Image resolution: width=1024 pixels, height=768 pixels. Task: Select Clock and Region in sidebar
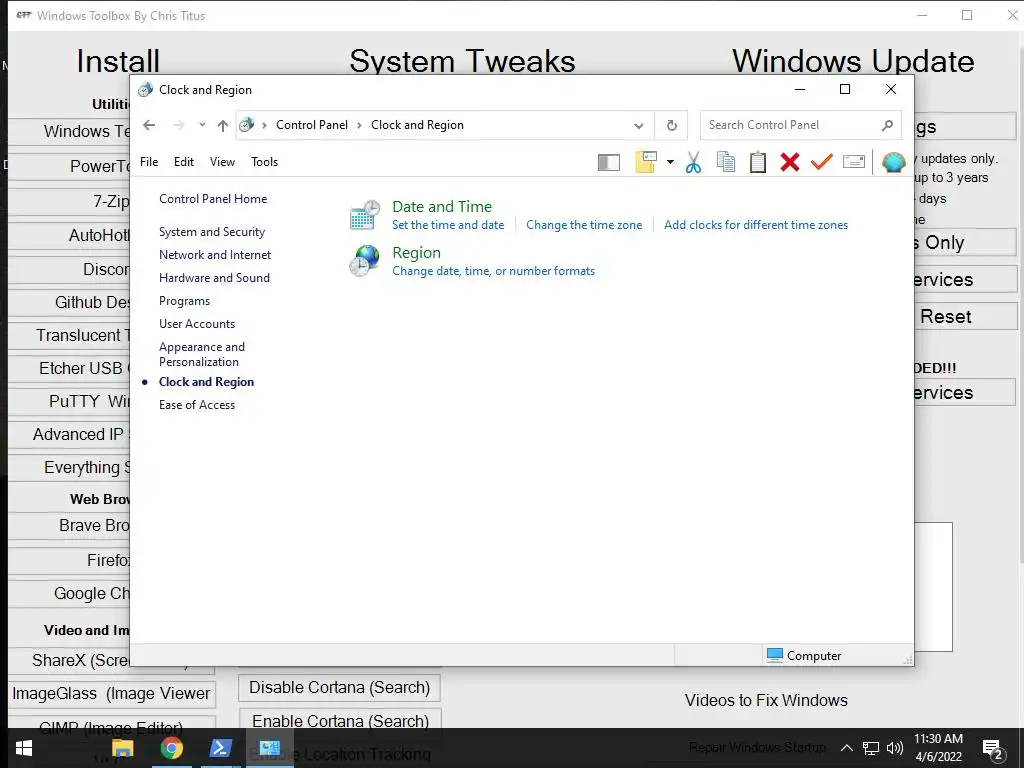pos(206,382)
